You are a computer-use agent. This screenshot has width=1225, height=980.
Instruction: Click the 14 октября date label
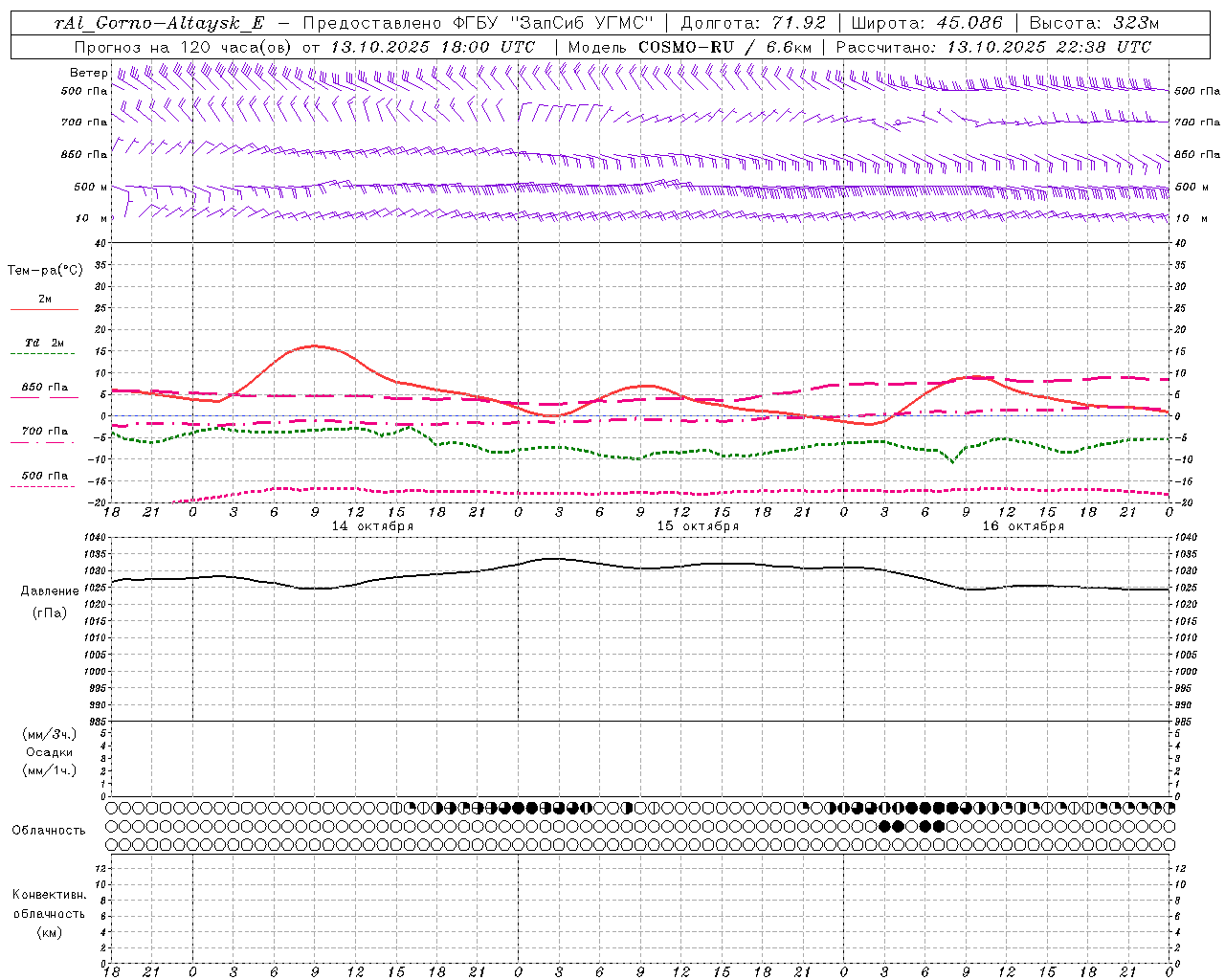pyautogui.click(x=372, y=526)
